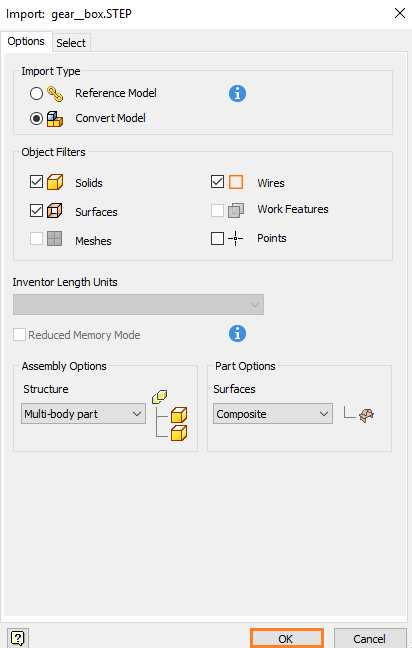The width and height of the screenshot is (412, 648).
Task: Expand the Surfaces Composite dropdown
Action: (273, 414)
